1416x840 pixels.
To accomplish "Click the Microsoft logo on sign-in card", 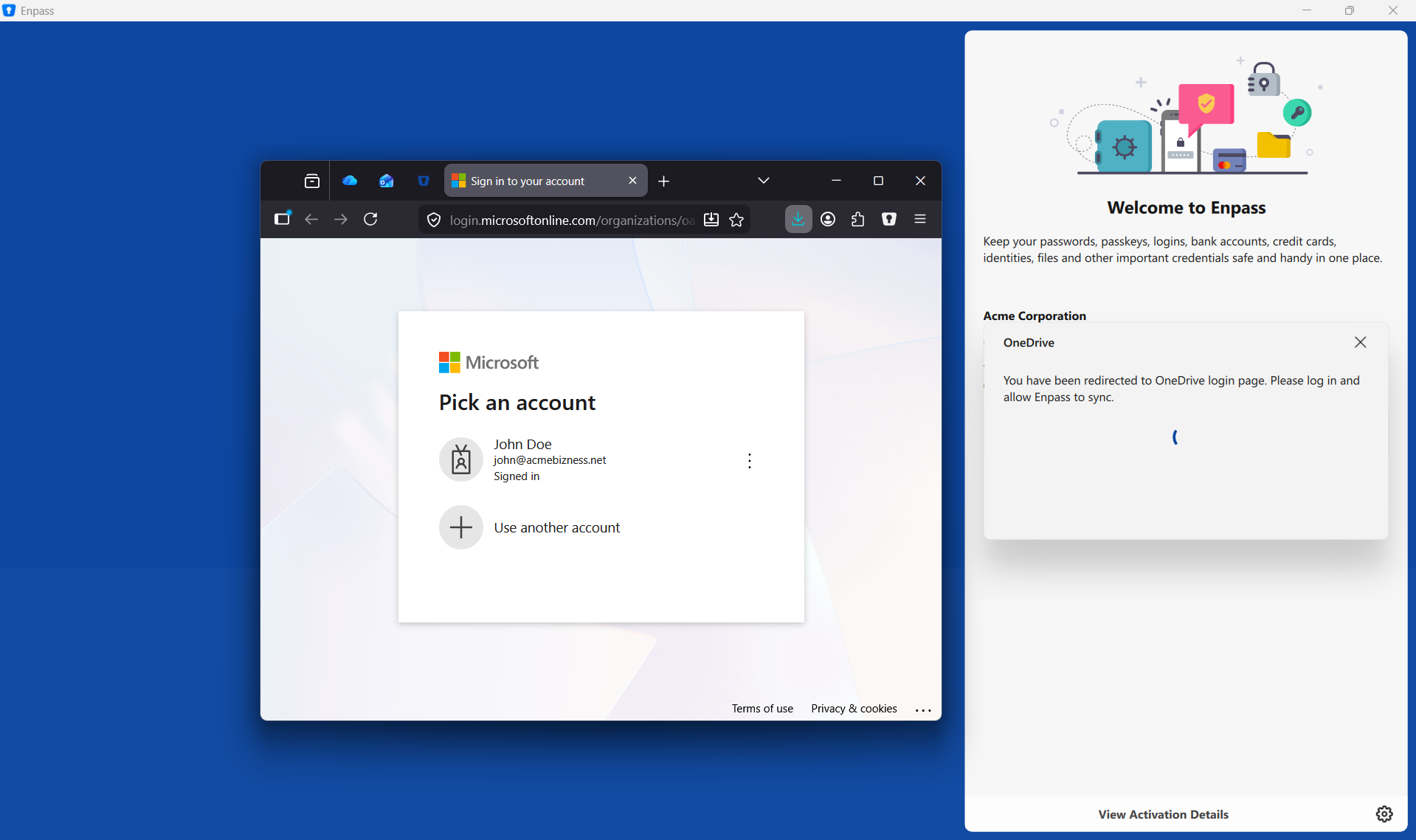I will [x=488, y=362].
